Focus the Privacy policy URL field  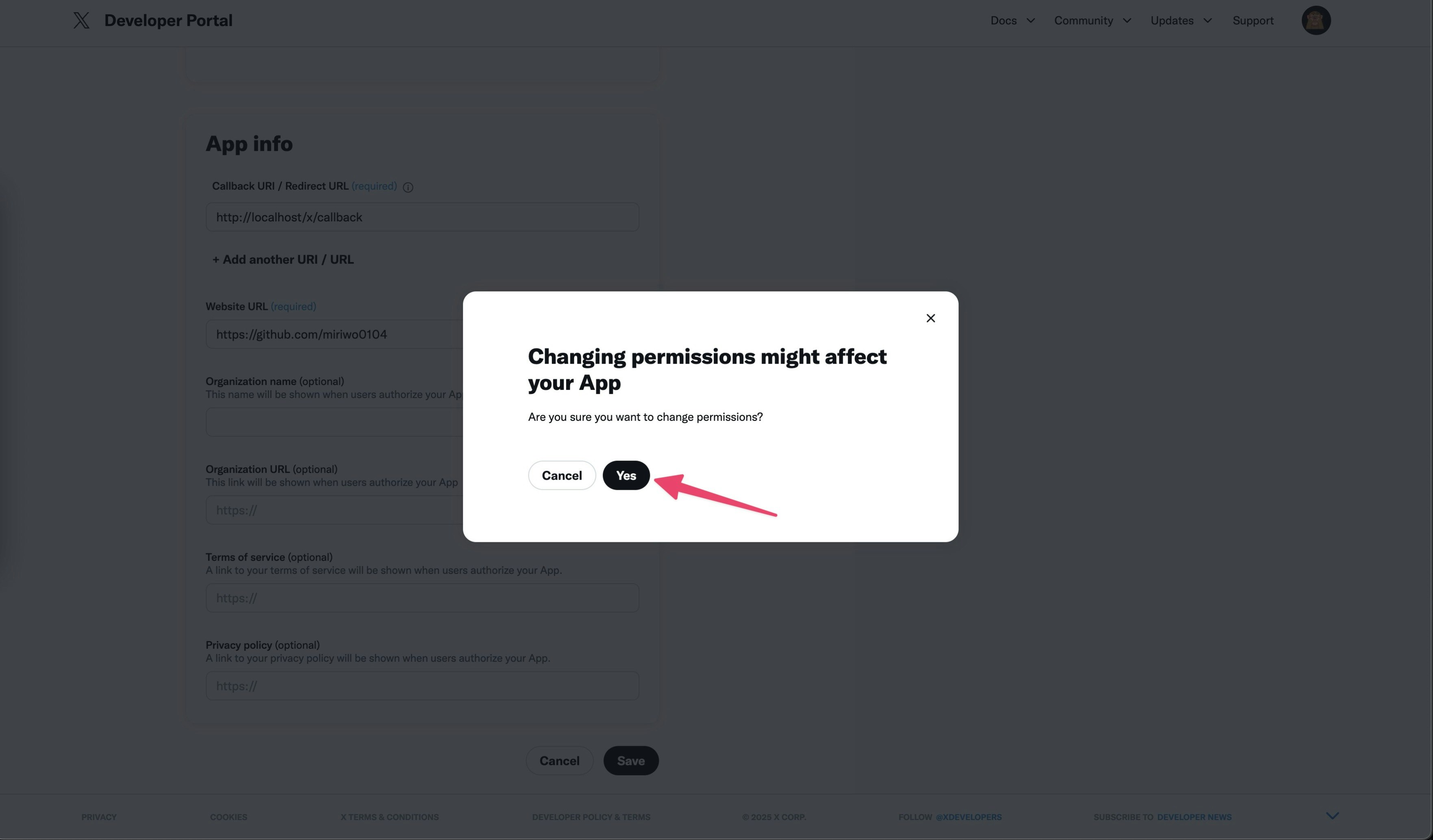423,685
